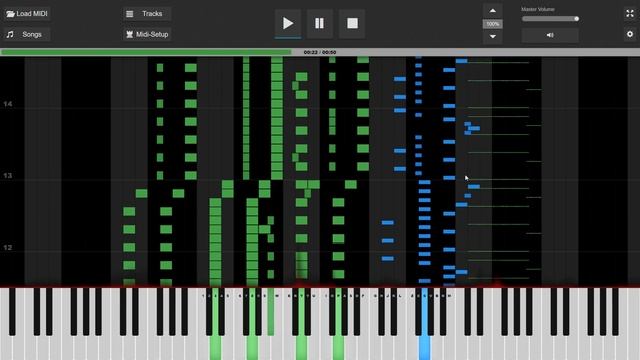This screenshot has width=640, height=360.
Task: Mute audio with the speaker button
Action: [550, 35]
